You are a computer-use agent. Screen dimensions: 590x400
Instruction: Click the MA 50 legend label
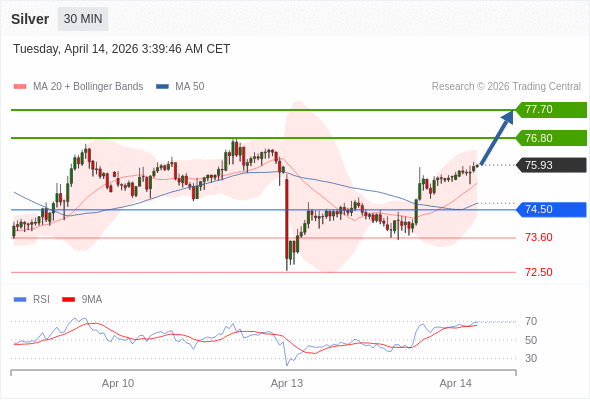pos(190,87)
